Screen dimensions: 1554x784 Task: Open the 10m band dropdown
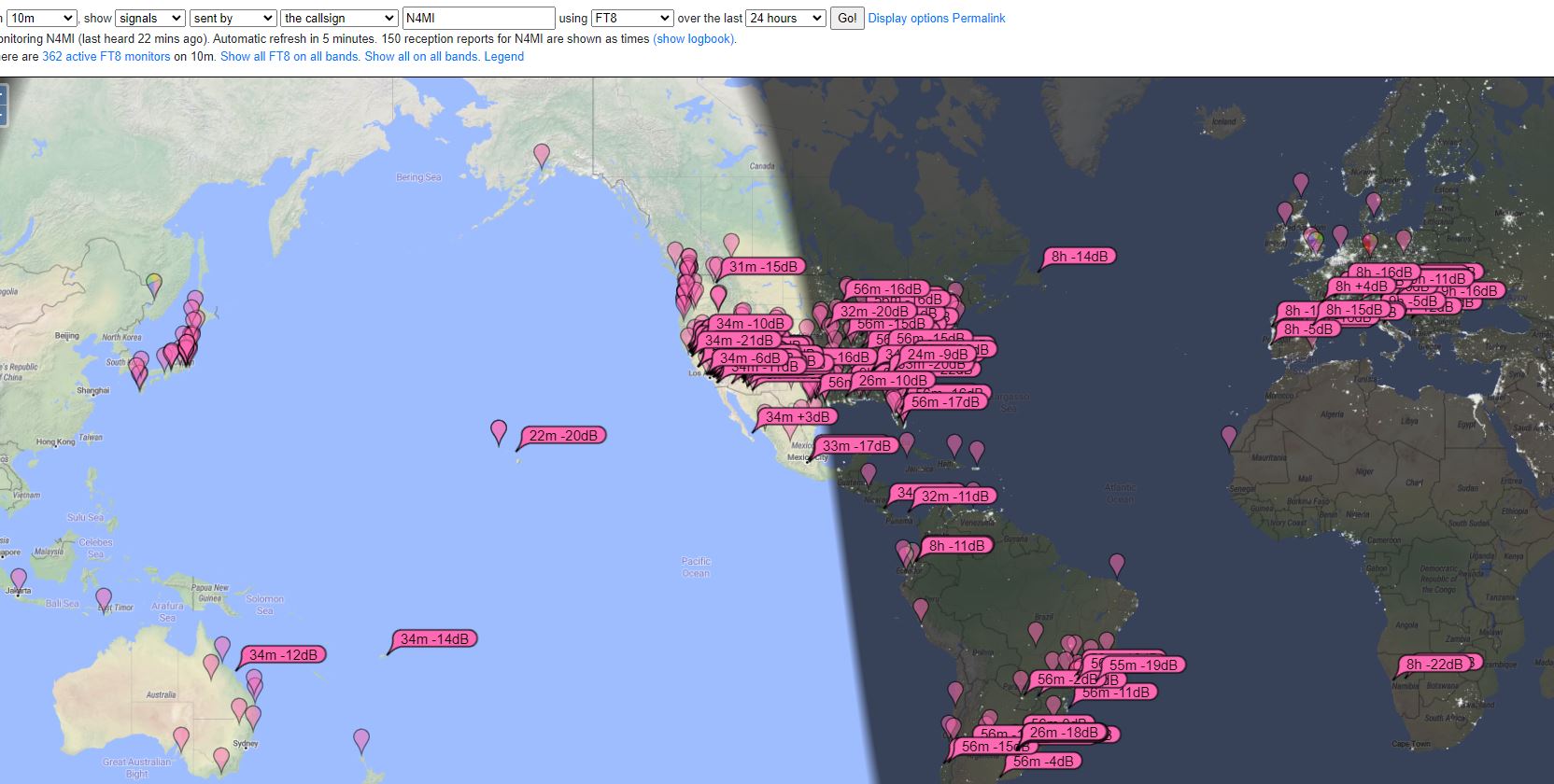pos(41,19)
